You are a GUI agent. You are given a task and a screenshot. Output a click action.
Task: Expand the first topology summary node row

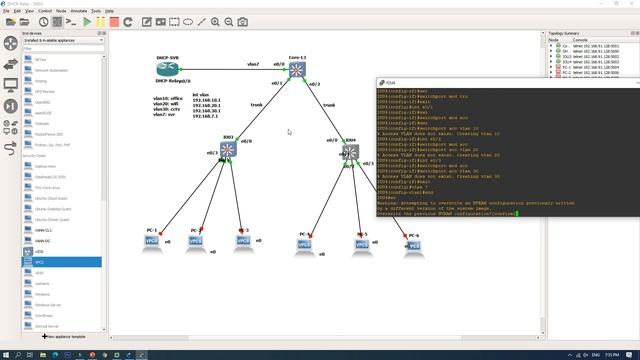tap(551, 46)
